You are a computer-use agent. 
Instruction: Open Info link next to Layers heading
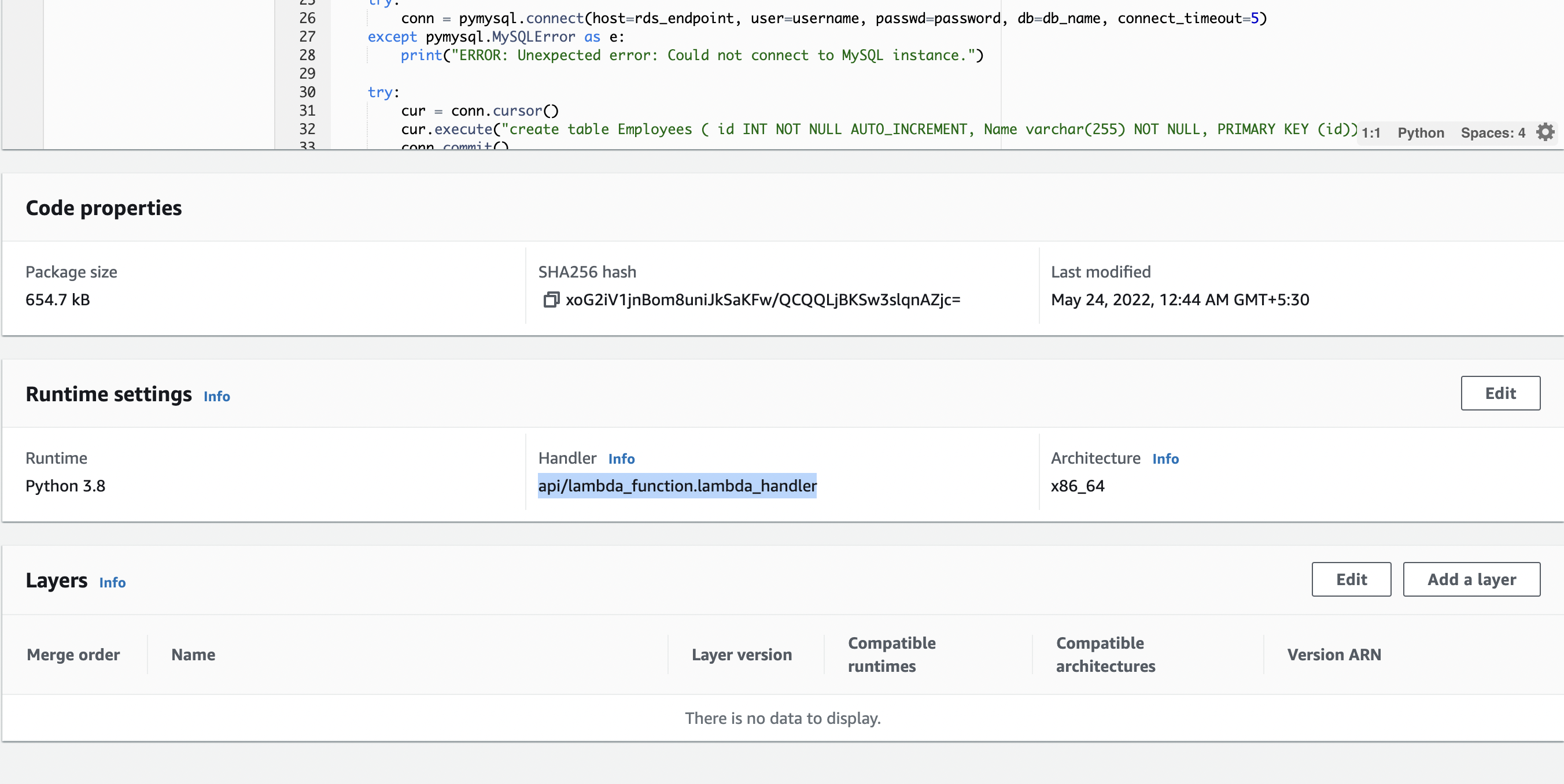112,583
